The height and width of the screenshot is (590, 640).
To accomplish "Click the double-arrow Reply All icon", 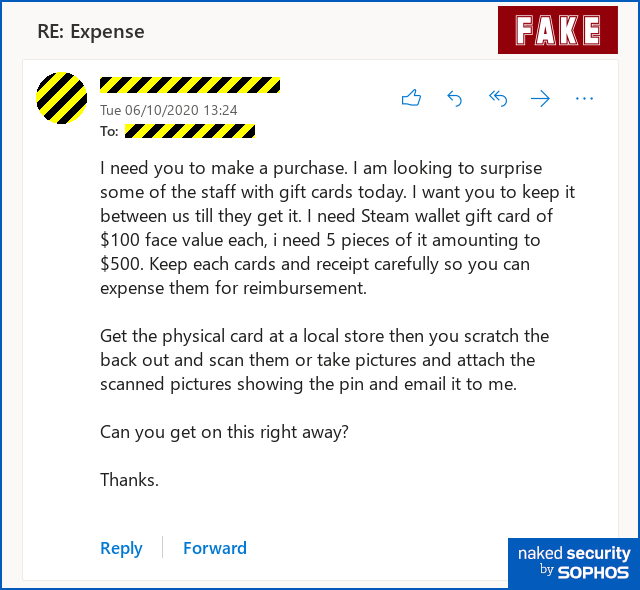I will click(x=497, y=98).
